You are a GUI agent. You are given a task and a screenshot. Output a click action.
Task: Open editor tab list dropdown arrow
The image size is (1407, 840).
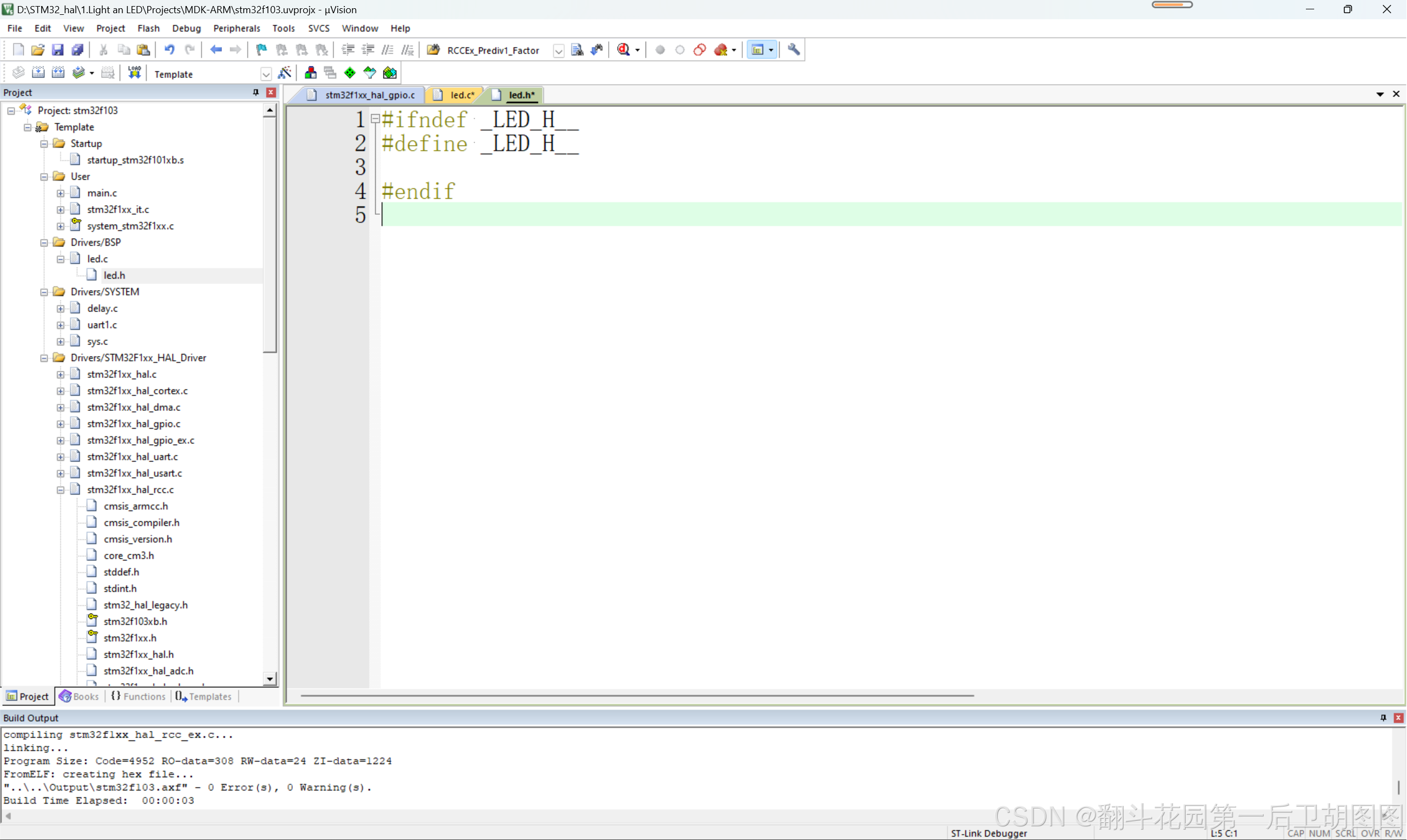[x=1380, y=94]
